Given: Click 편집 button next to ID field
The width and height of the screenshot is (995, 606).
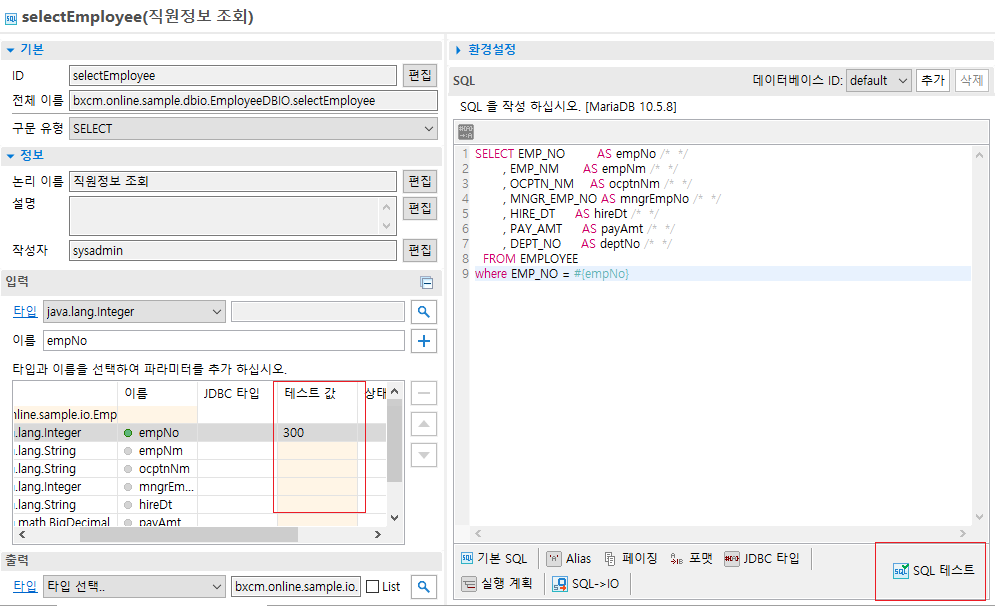Looking at the screenshot, I should pyautogui.click(x=420, y=75).
